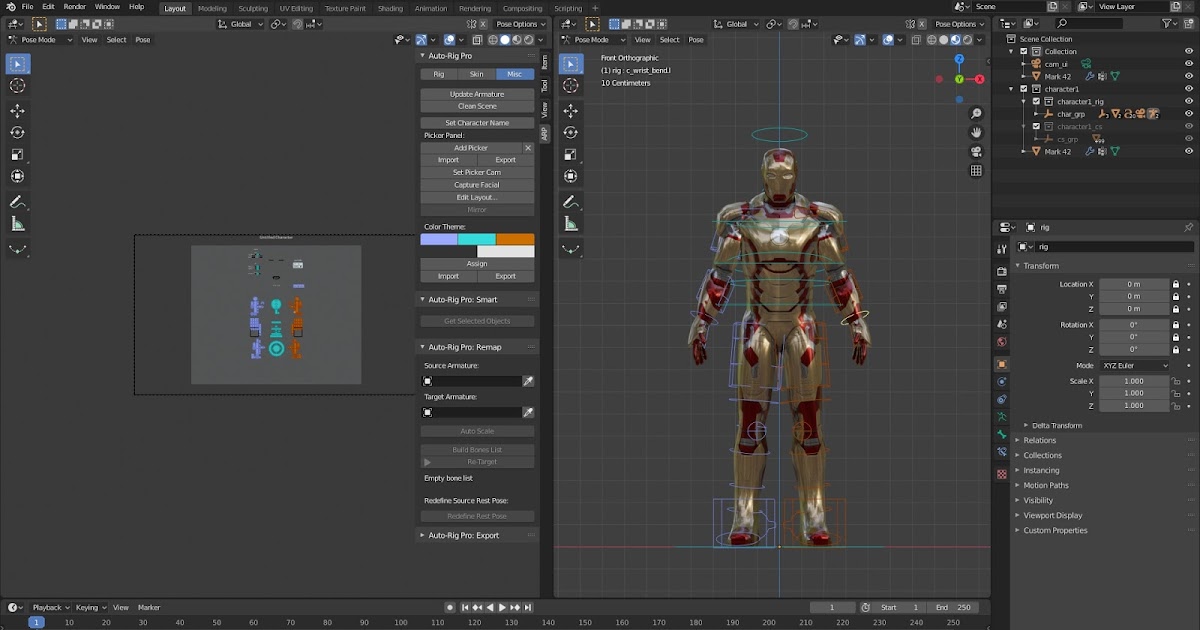Viewport: 1200px width, 630px height.
Task: Select the Rotate tool in left viewport toolbar
Action: click(17, 133)
